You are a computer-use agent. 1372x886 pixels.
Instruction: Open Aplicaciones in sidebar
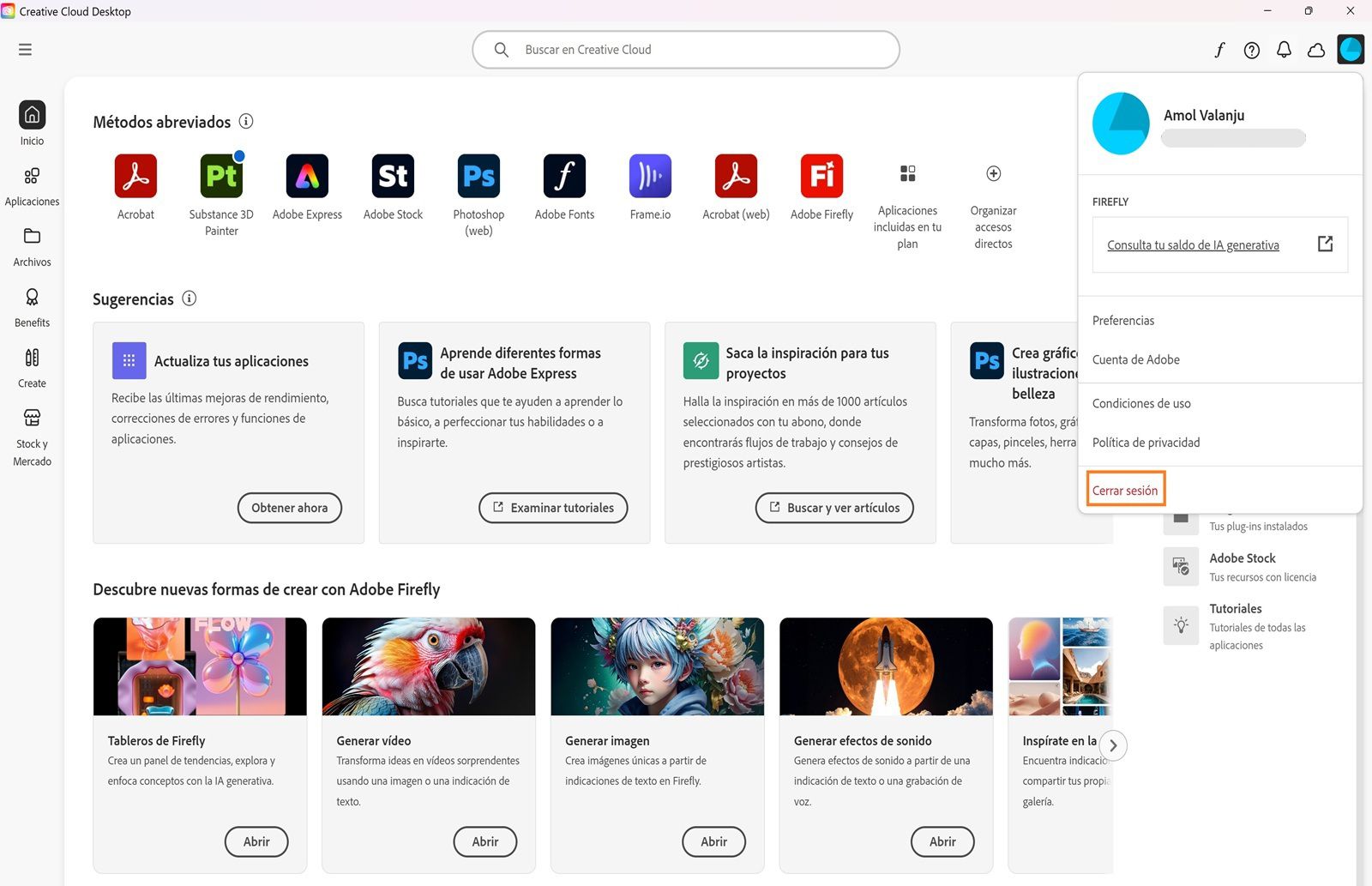click(32, 186)
